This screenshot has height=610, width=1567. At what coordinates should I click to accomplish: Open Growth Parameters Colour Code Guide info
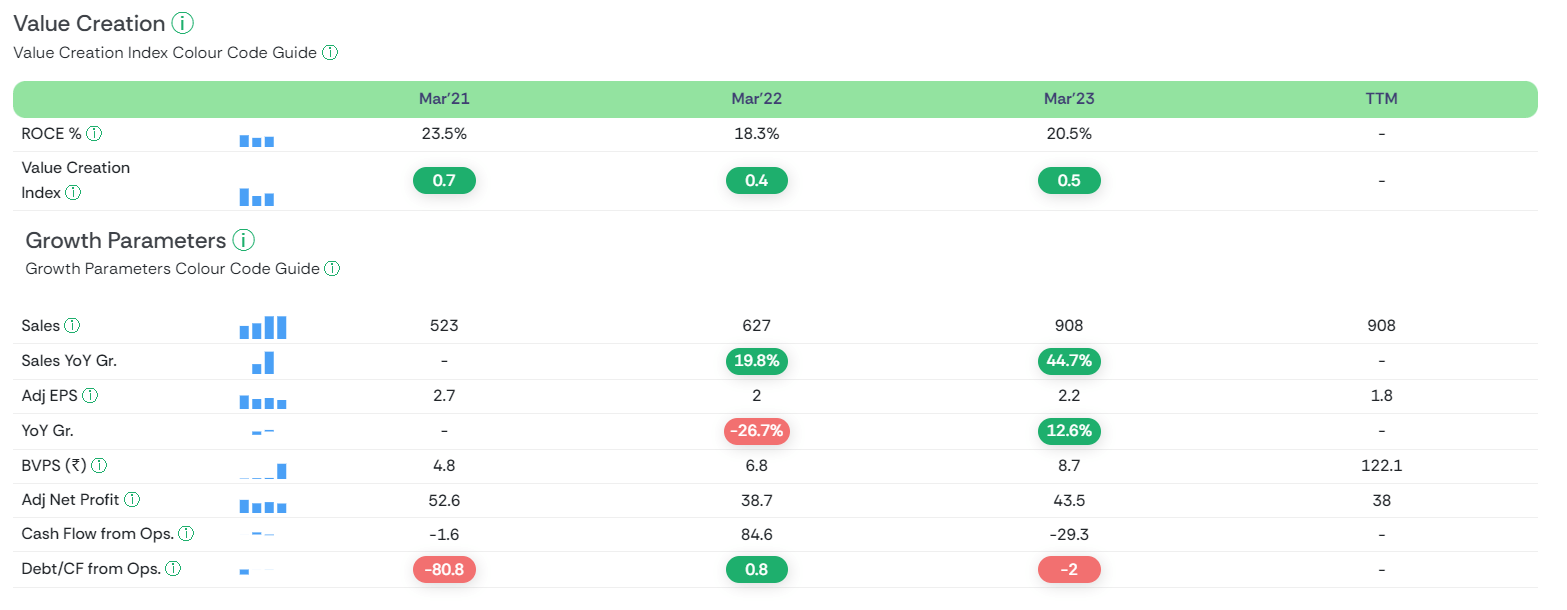[332, 269]
